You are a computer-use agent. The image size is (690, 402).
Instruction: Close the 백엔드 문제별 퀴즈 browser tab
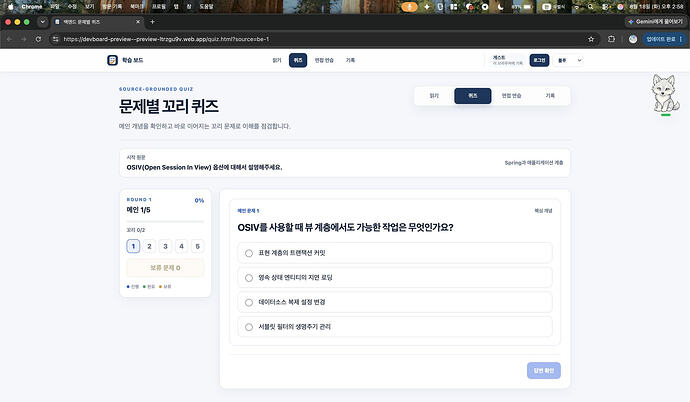pos(138,22)
